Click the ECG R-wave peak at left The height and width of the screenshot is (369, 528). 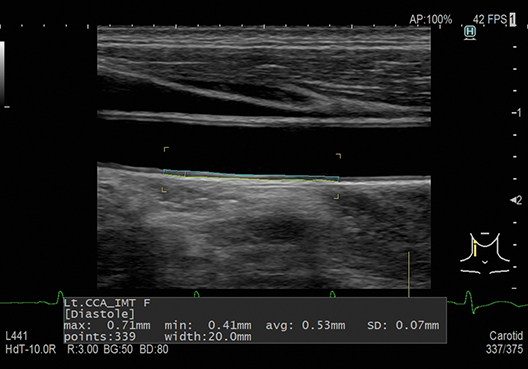pyautogui.click(x=61, y=296)
